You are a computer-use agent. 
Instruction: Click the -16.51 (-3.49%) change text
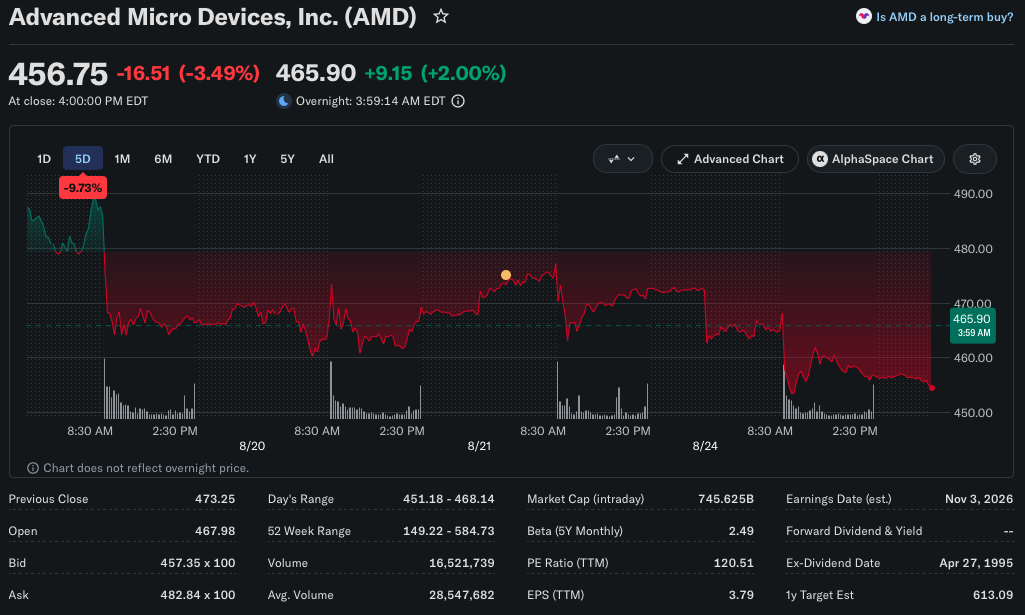coord(188,73)
